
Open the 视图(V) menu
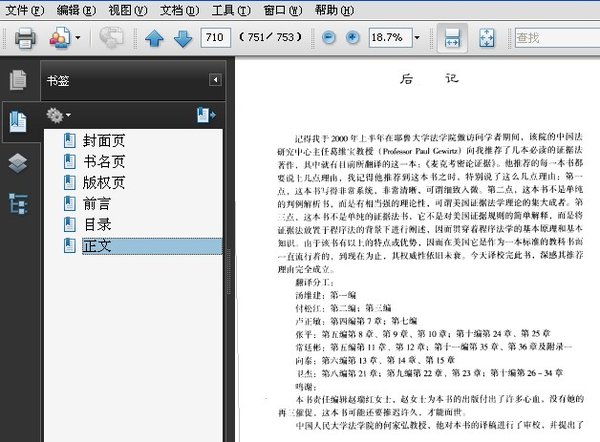point(128,10)
